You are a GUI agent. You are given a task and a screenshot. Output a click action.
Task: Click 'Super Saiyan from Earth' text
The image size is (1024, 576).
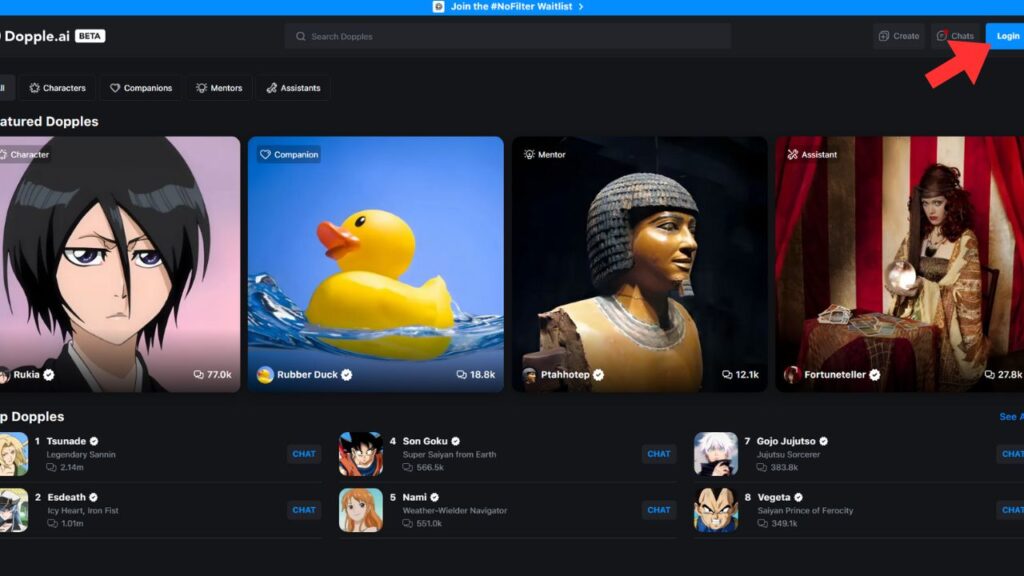(449, 455)
